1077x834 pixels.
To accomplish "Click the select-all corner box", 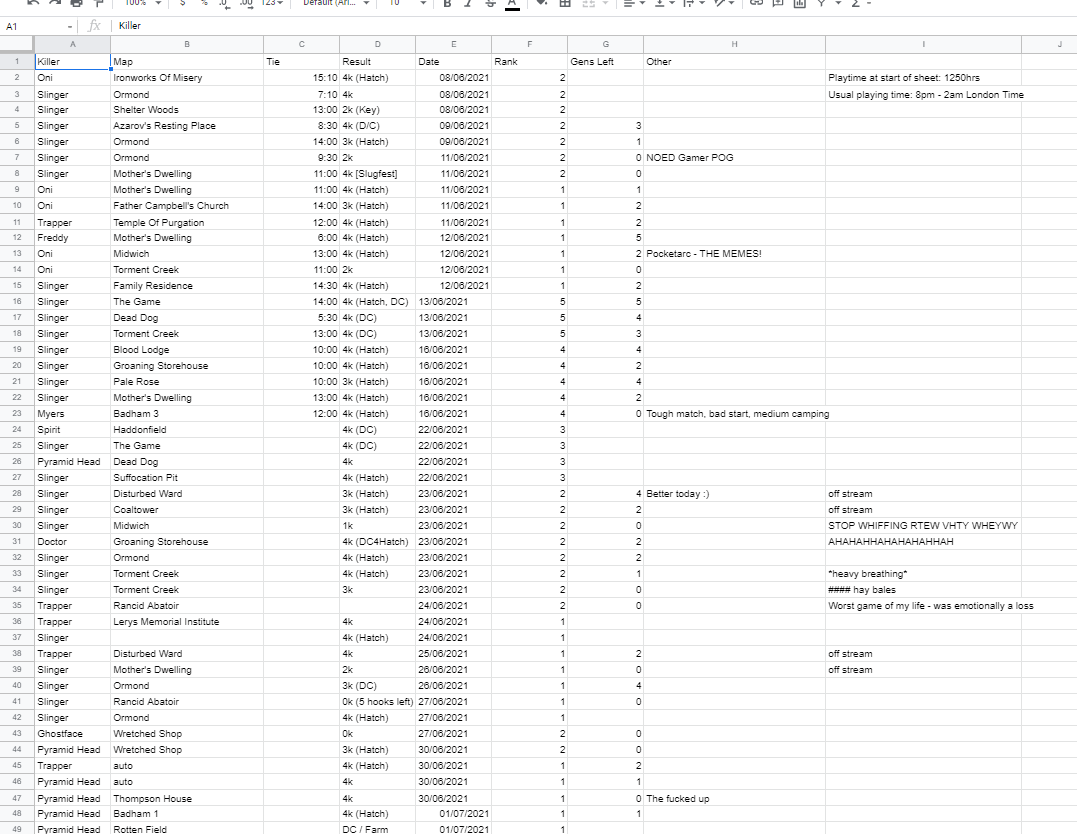I will pyautogui.click(x=16, y=44).
